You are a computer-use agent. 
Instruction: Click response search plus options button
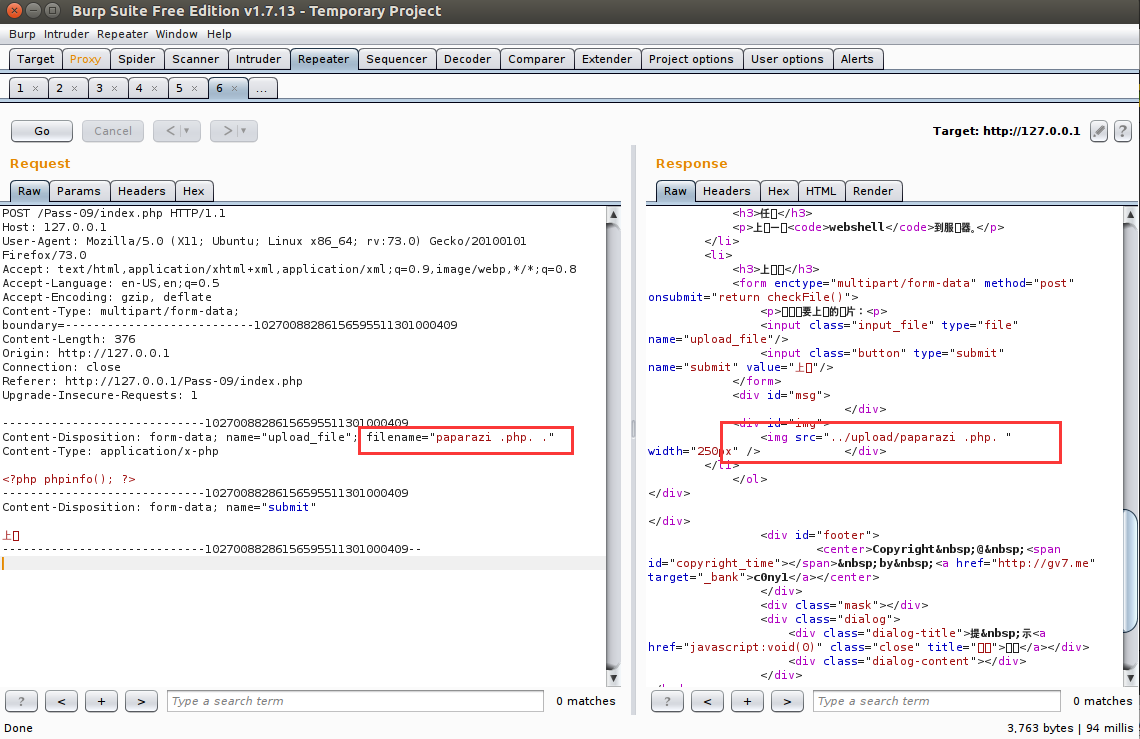tap(747, 701)
